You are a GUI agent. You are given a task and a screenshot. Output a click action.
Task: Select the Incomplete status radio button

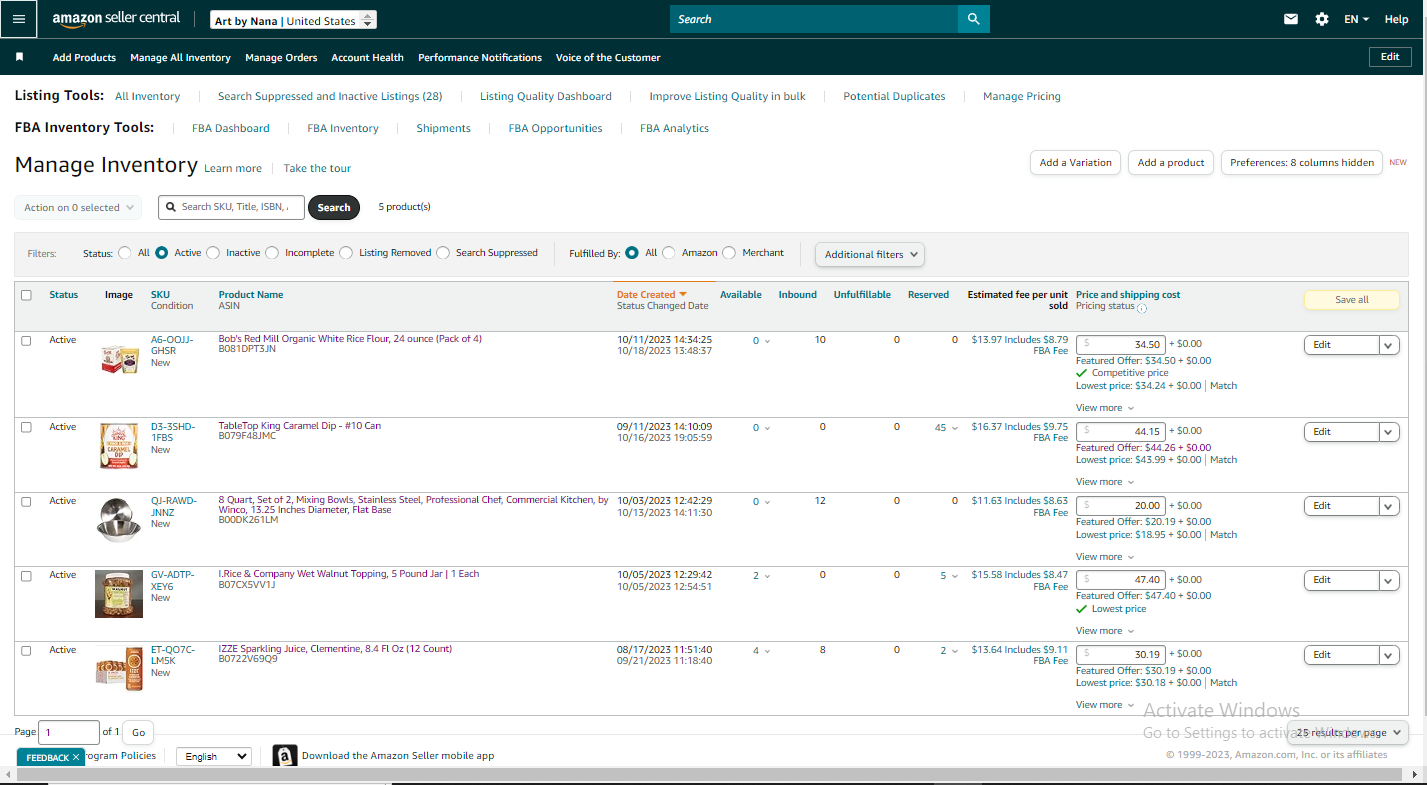[272, 253]
